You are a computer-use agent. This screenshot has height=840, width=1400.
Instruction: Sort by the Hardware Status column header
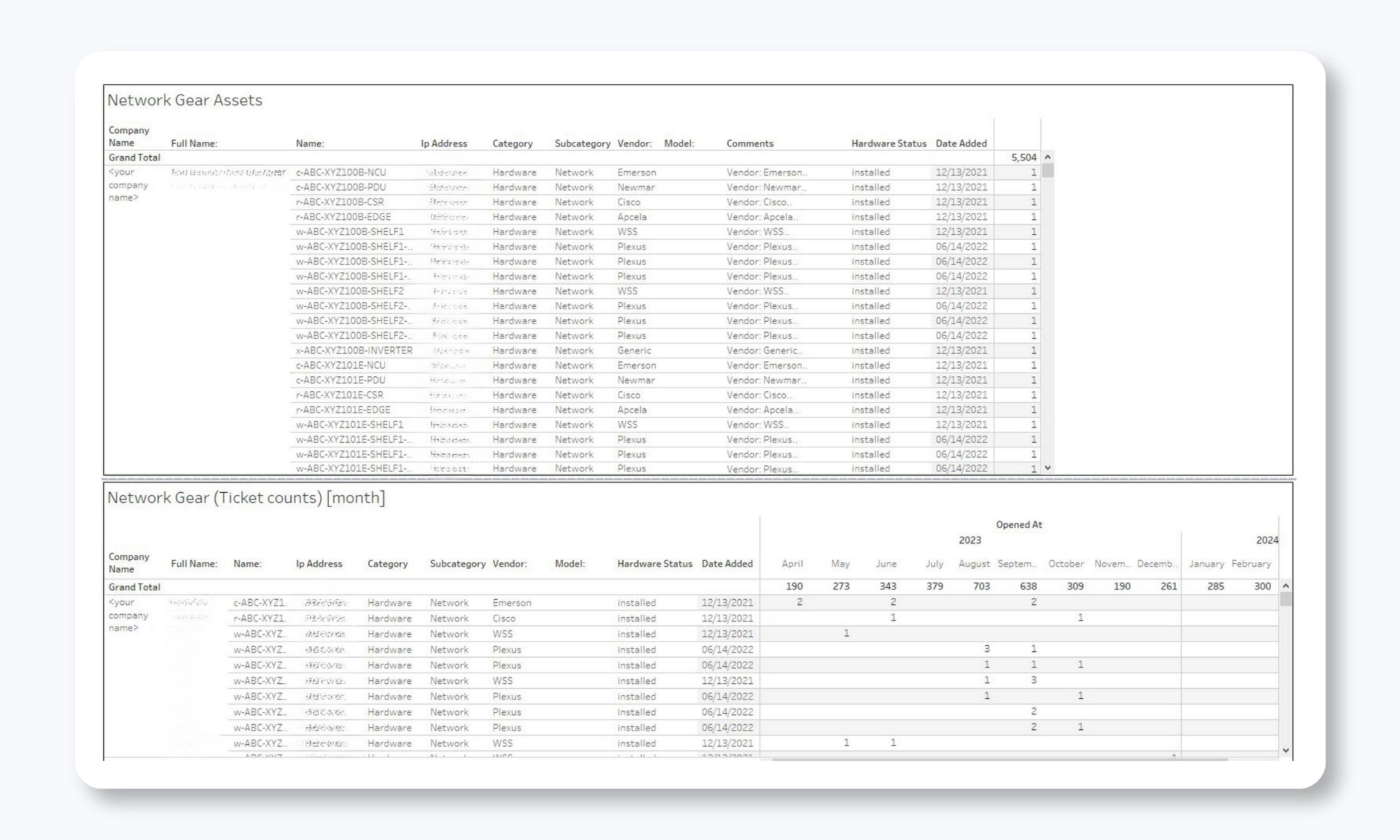(887, 143)
